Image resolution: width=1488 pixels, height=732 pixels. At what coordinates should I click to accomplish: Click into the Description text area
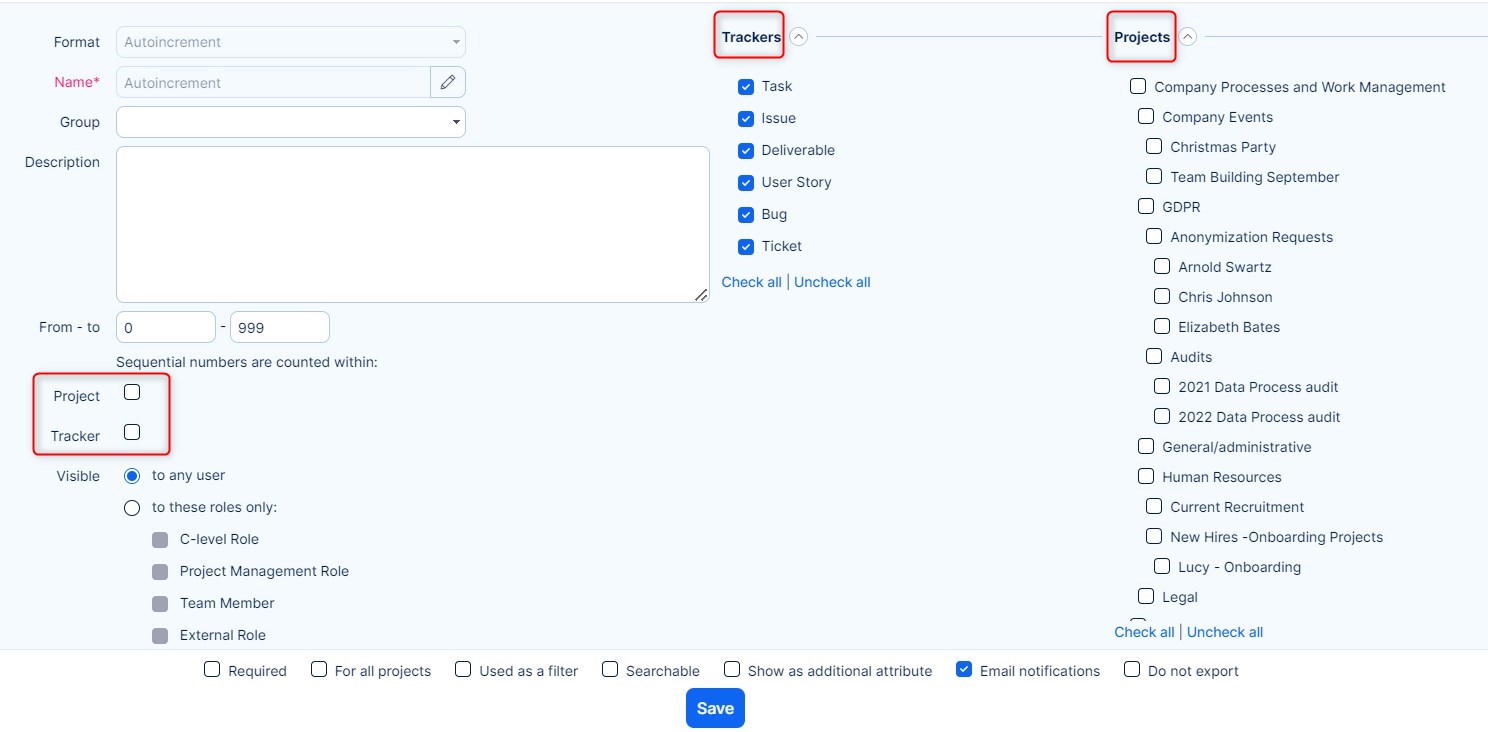coord(412,224)
